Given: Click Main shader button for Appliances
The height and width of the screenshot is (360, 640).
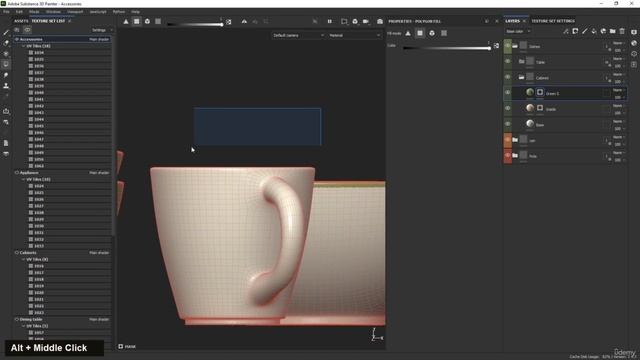Looking at the screenshot, I should point(99,173).
